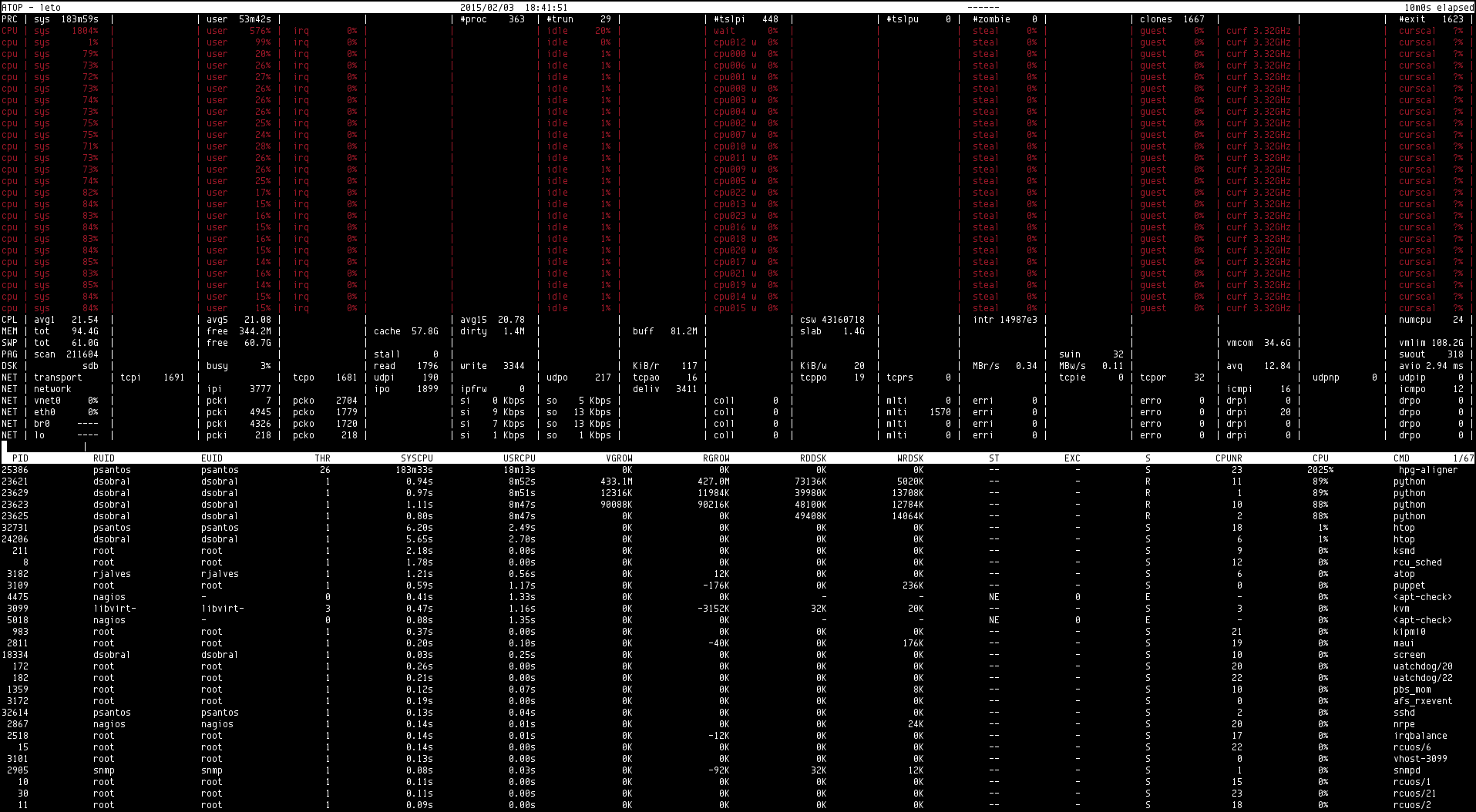
Task: Select the rcu_sched process command
Action: point(1417,562)
